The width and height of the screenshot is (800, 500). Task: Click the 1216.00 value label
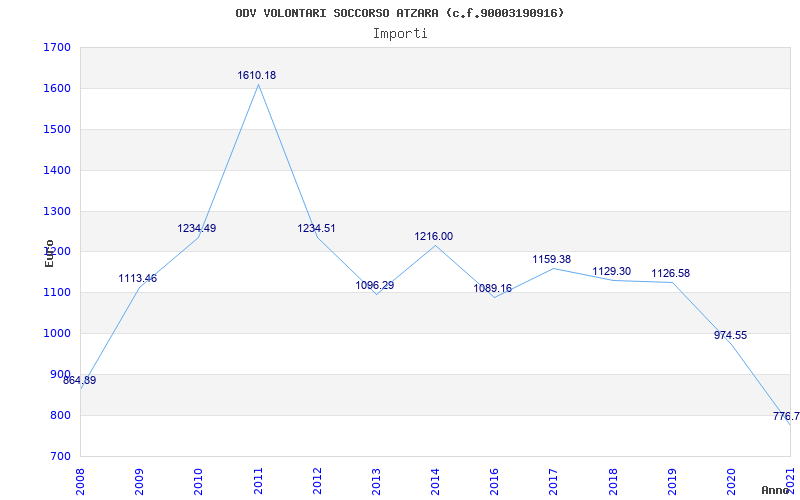click(434, 236)
